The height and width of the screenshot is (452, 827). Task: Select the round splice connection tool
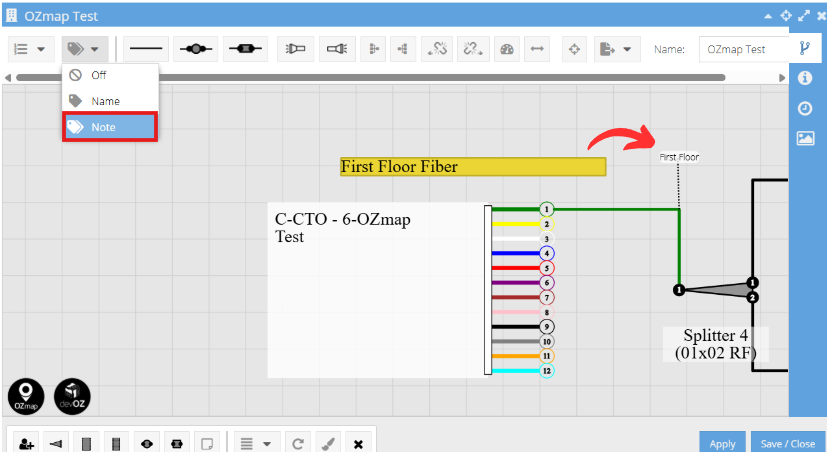coord(196,49)
